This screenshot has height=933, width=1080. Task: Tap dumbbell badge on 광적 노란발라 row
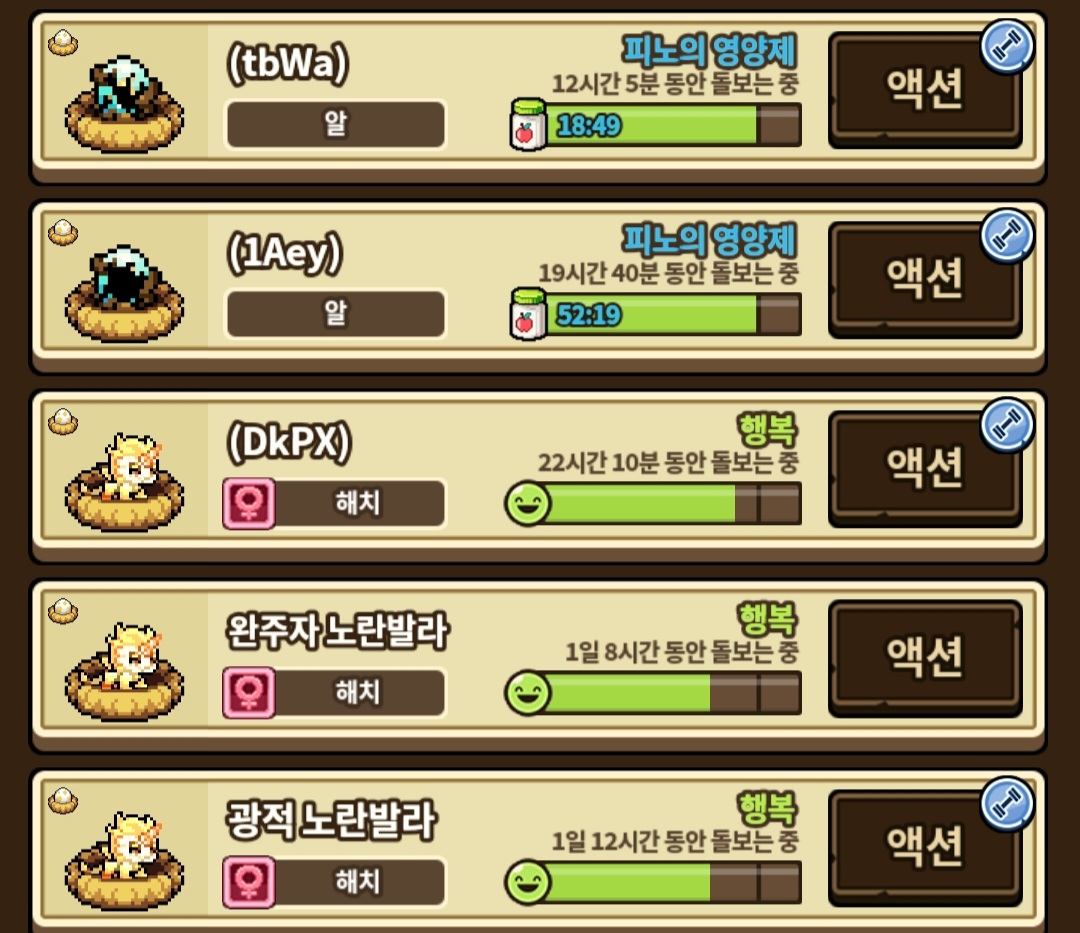(1007, 804)
